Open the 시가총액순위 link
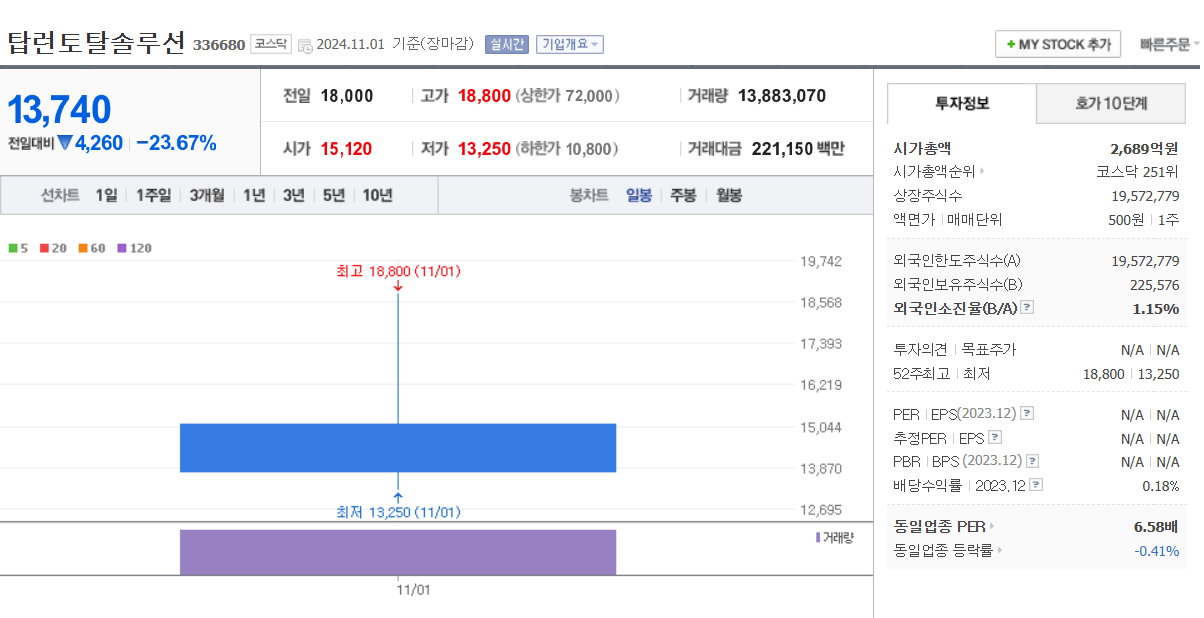The image size is (1204, 618). pos(934,171)
